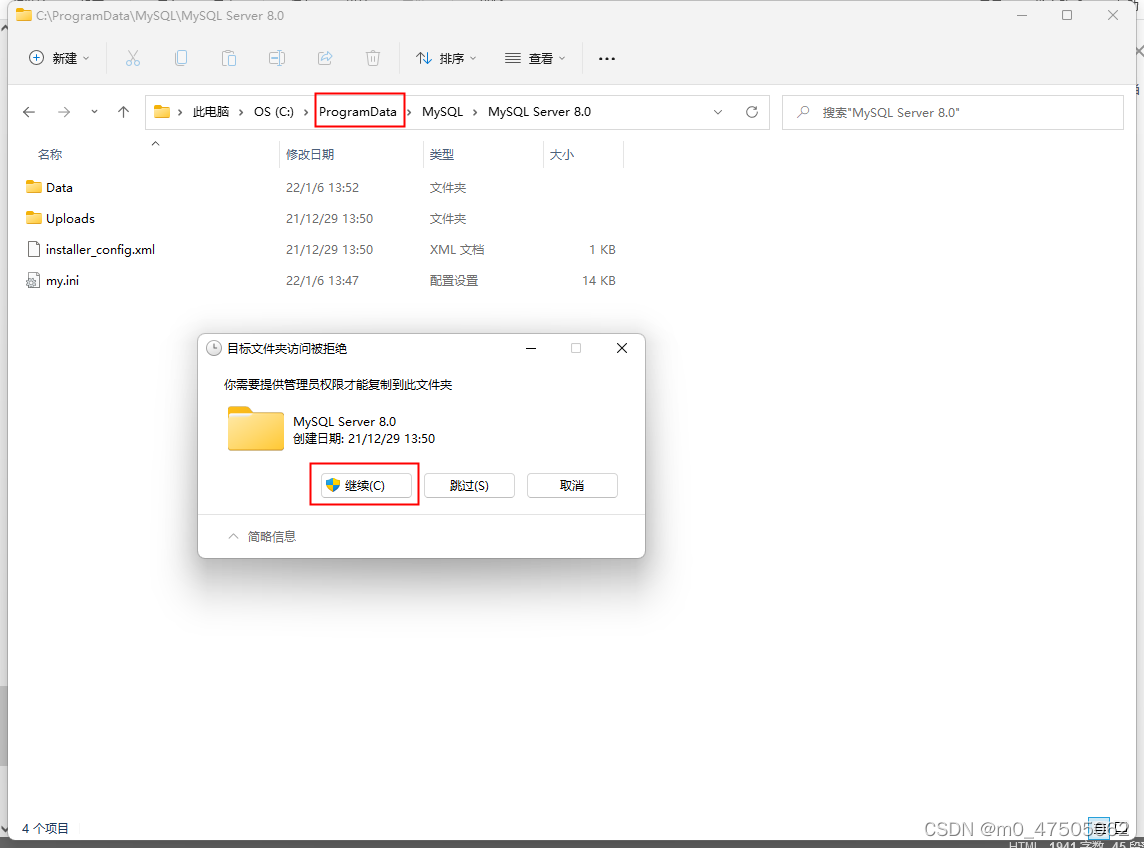Click the folder icon in the title bar
The width and height of the screenshot is (1144, 848).
[x=23, y=15]
